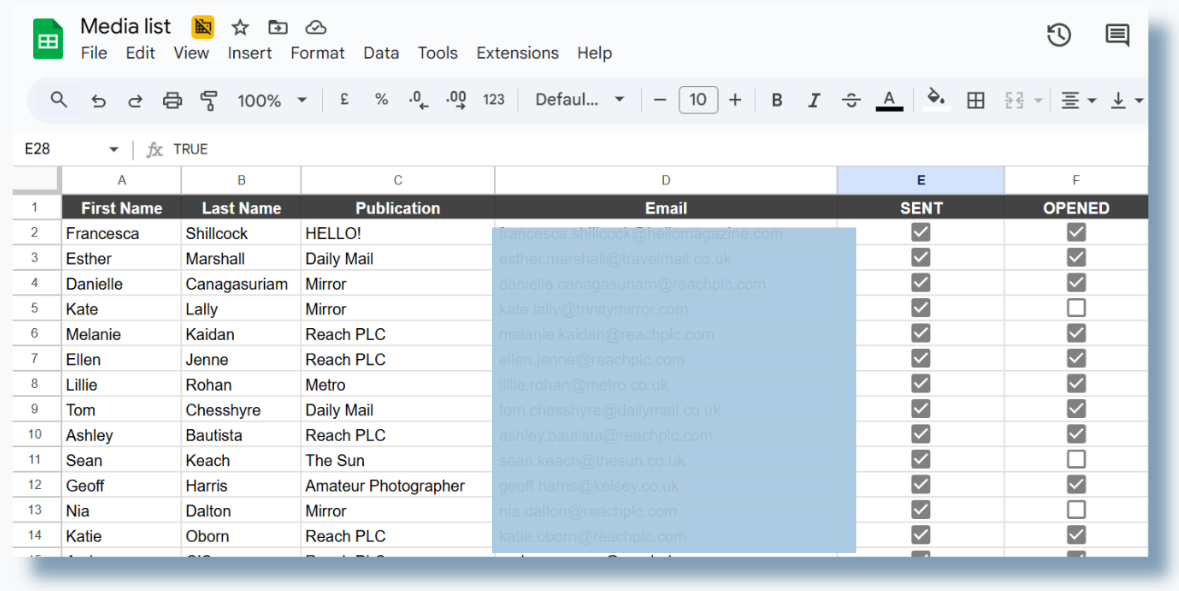Open the comments icon
This screenshot has width=1179, height=591.
click(1117, 35)
